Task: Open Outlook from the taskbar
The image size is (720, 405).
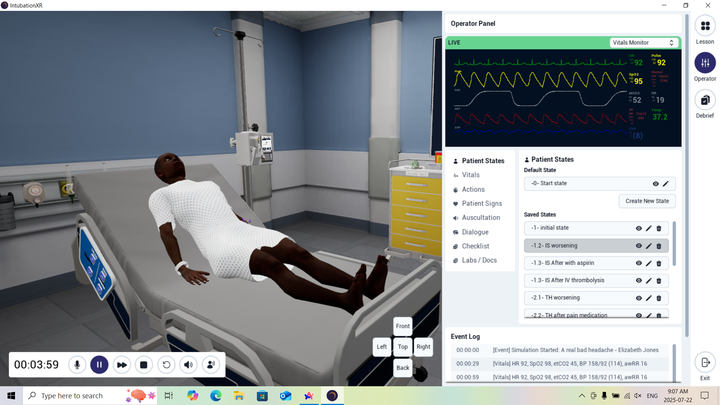Action: 286,396
